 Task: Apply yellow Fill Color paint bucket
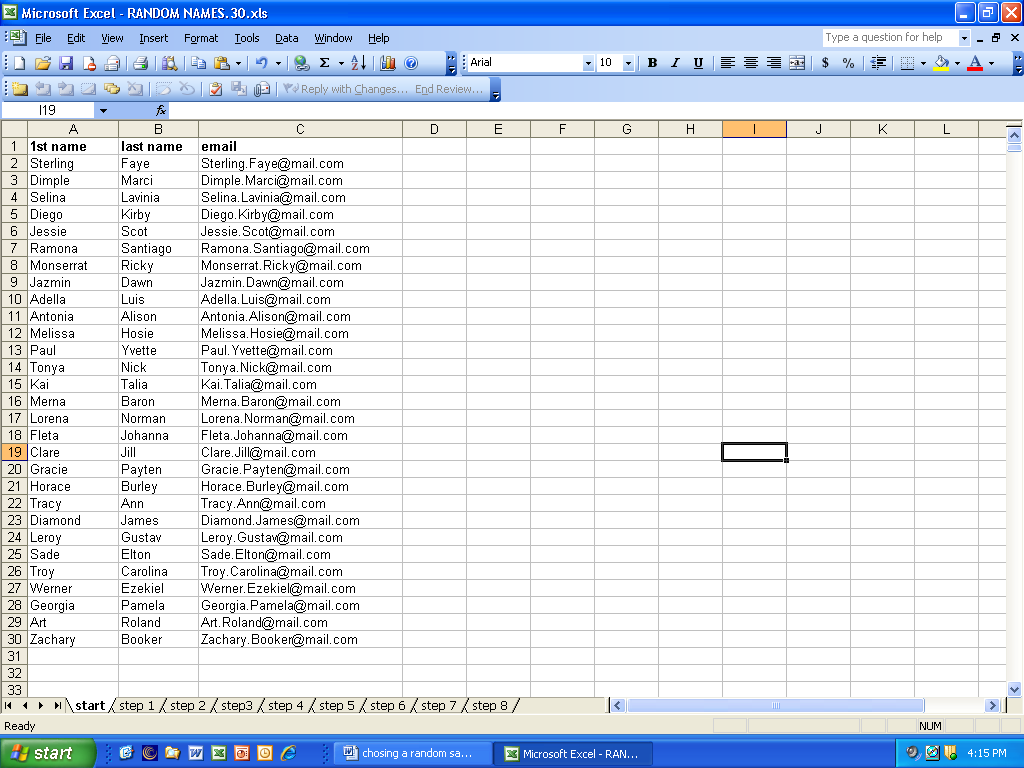click(941, 63)
